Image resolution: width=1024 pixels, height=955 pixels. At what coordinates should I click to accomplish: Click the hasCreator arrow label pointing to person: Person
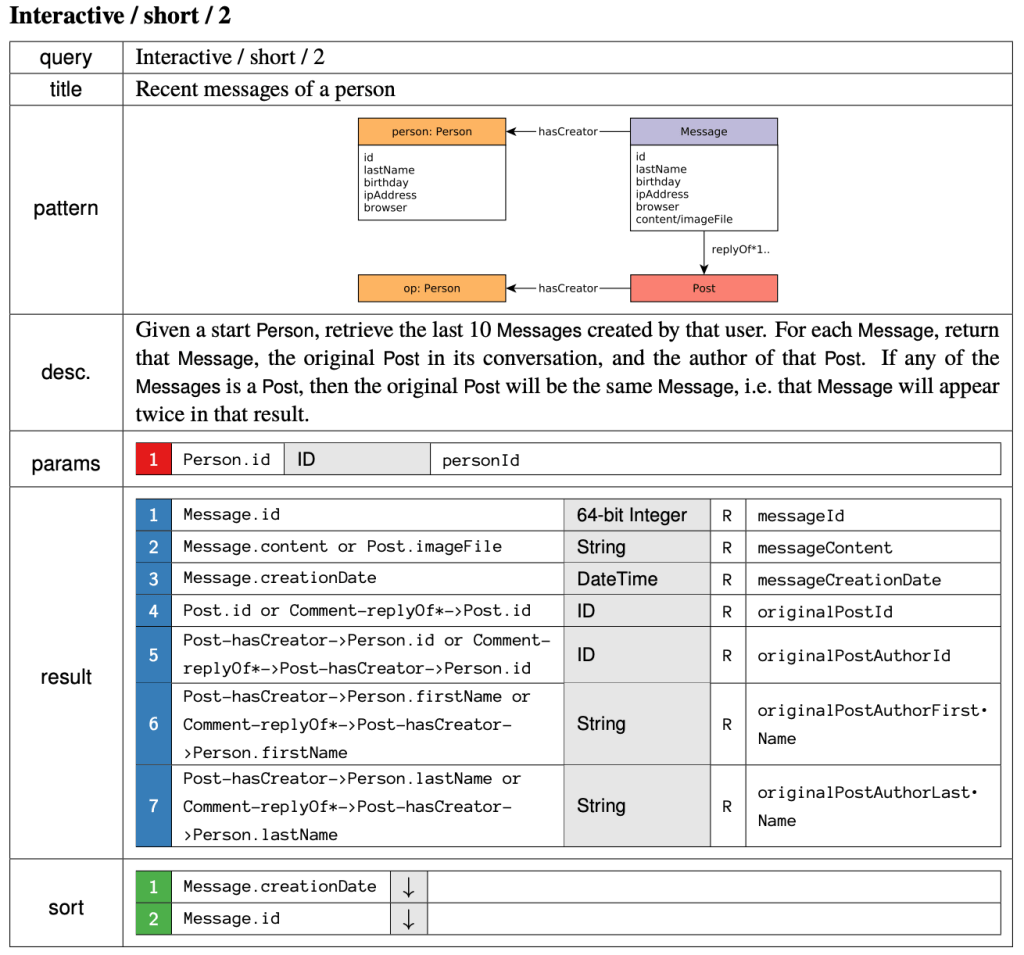click(567, 131)
